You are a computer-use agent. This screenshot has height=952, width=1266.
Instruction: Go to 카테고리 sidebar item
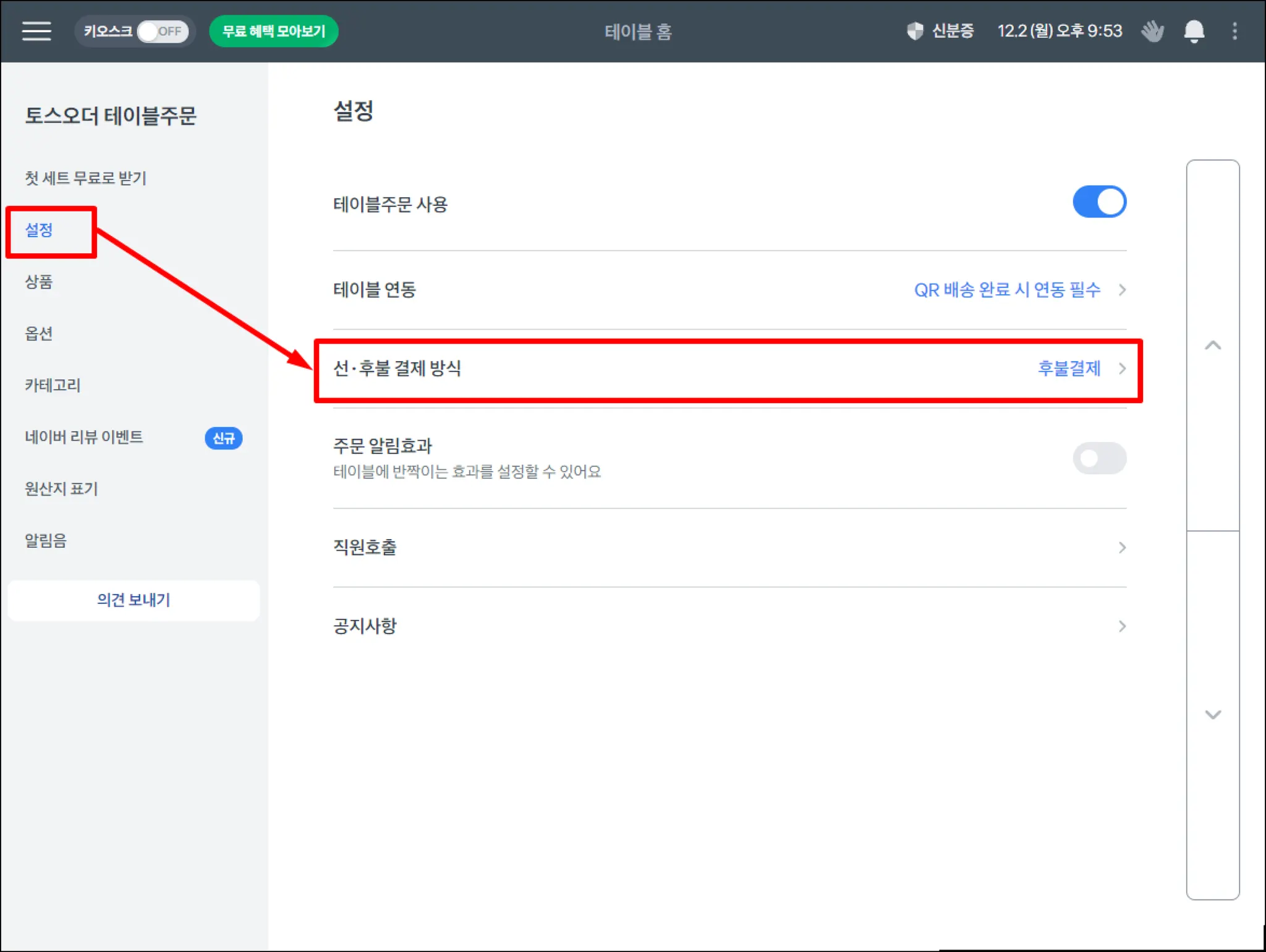coord(53,385)
